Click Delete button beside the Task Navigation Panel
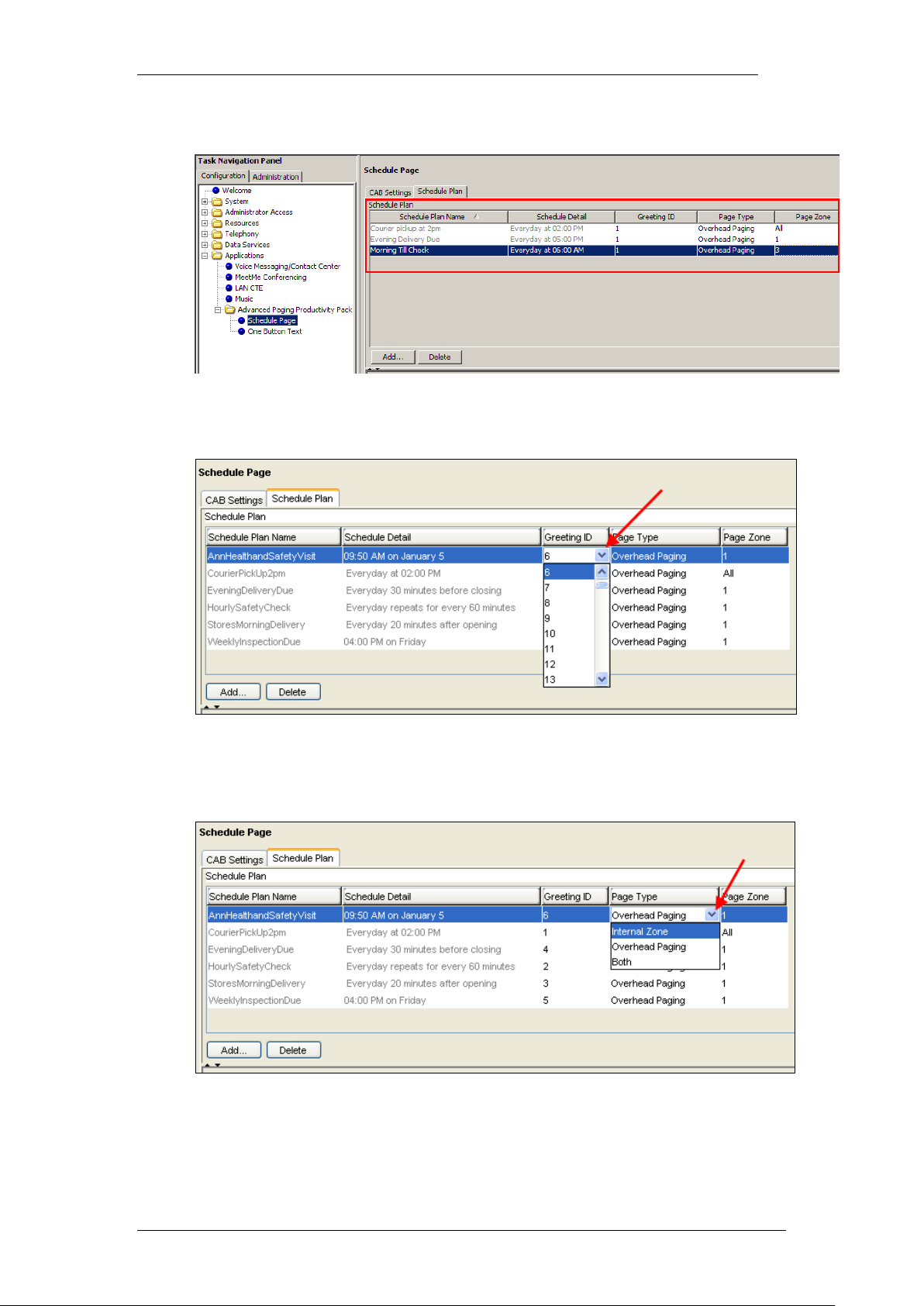 click(440, 357)
